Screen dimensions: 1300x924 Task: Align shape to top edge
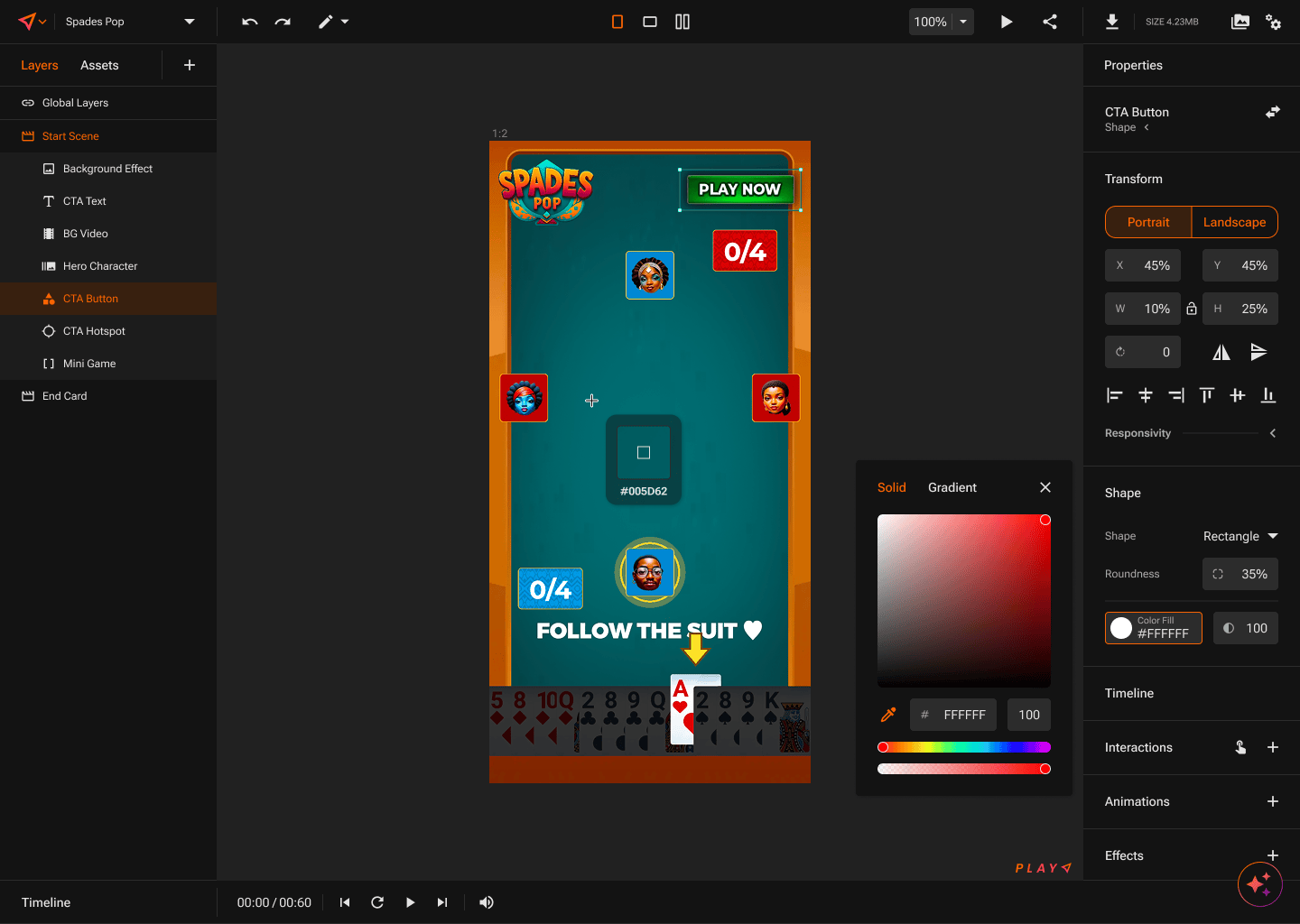click(x=1207, y=395)
